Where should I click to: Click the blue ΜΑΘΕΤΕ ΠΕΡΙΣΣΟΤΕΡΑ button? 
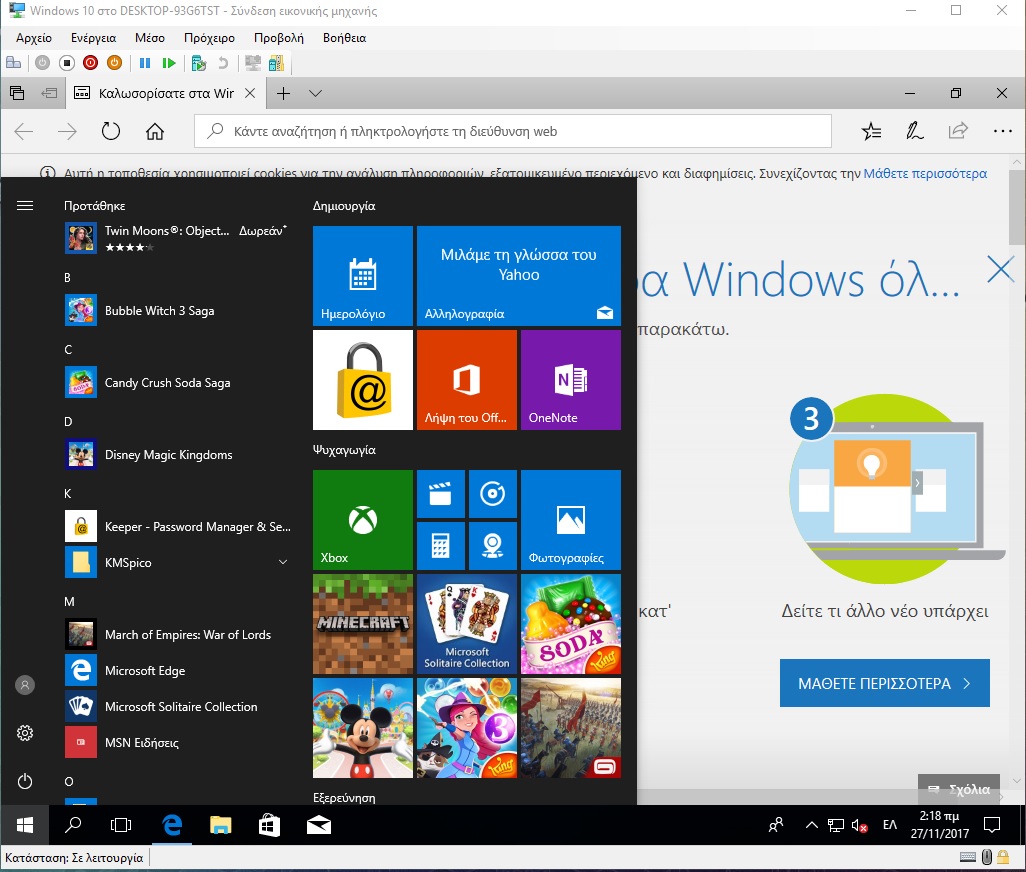click(885, 683)
